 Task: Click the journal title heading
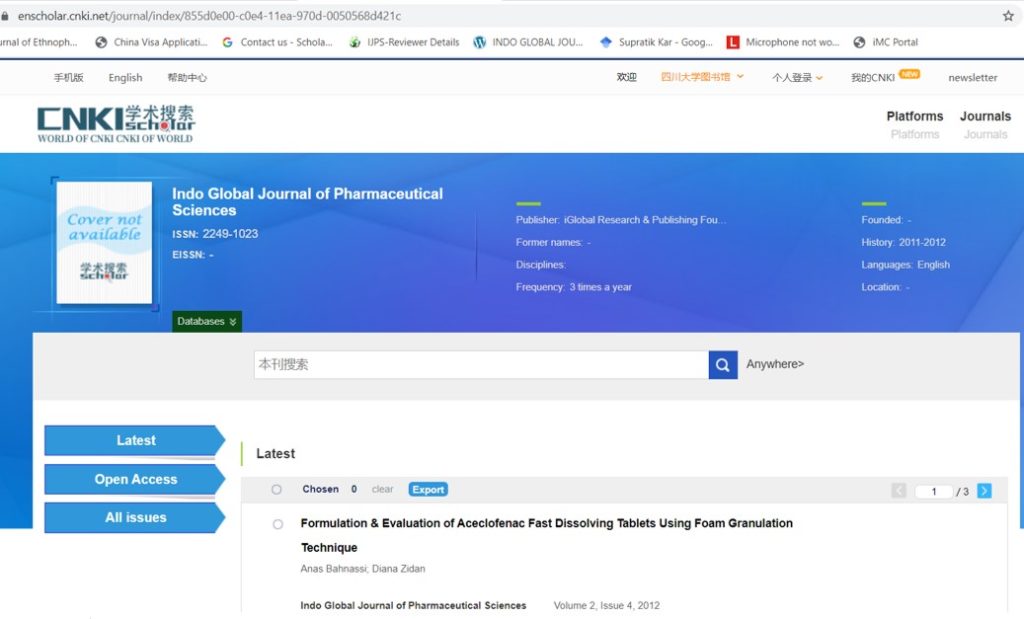point(308,202)
